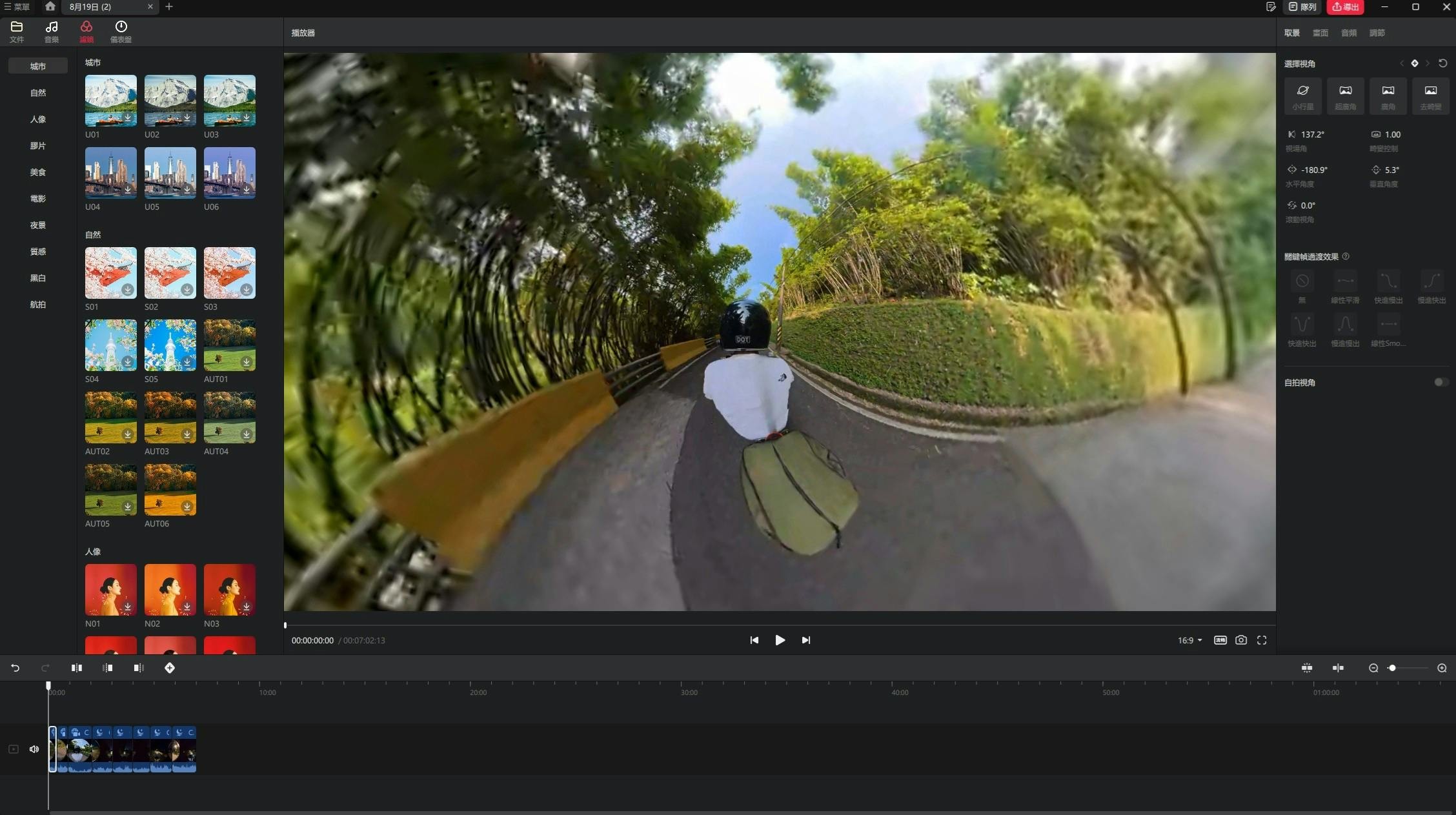This screenshot has height=815, width=1456.
Task: Click the split clip icon
Action: [77, 668]
